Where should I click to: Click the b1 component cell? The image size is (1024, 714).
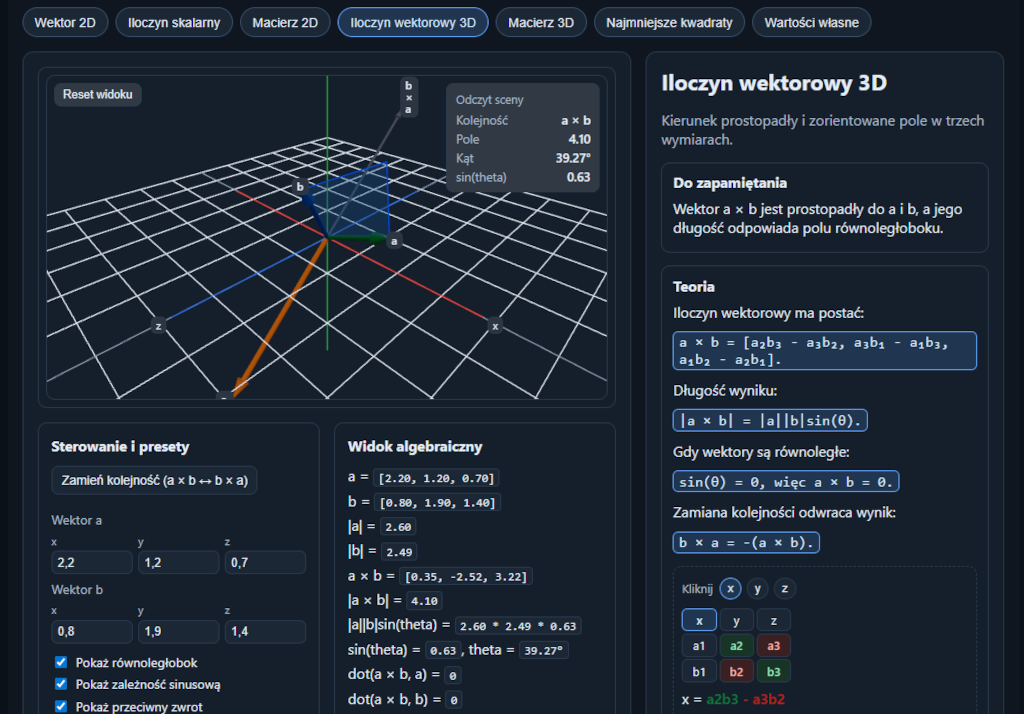tap(699, 672)
